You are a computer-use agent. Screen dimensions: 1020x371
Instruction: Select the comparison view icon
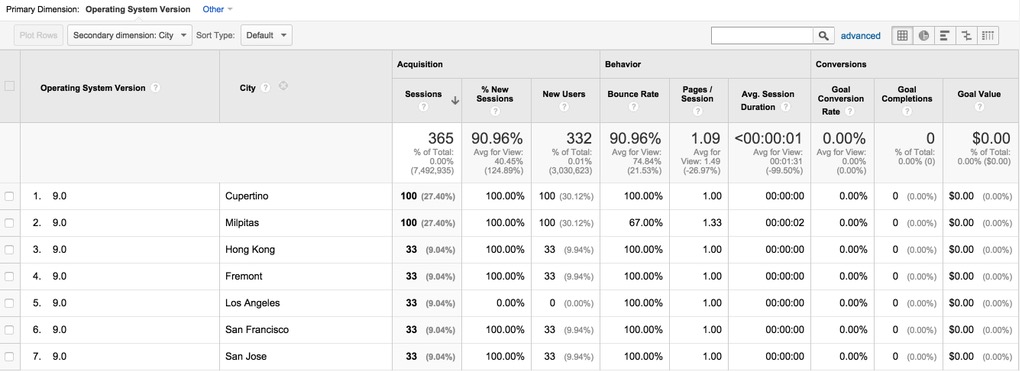(x=966, y=36)
